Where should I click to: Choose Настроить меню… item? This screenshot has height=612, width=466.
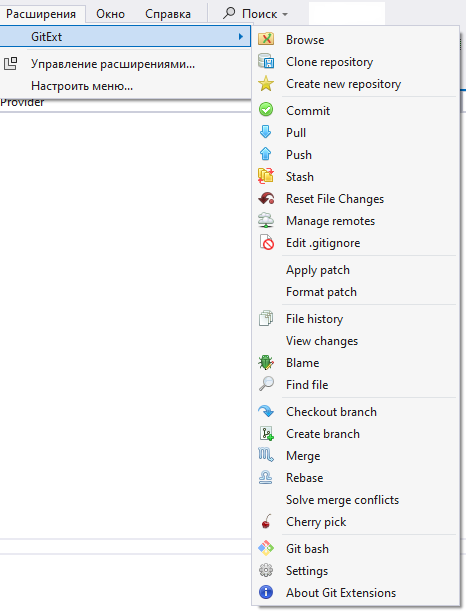(x=125, y=85)
